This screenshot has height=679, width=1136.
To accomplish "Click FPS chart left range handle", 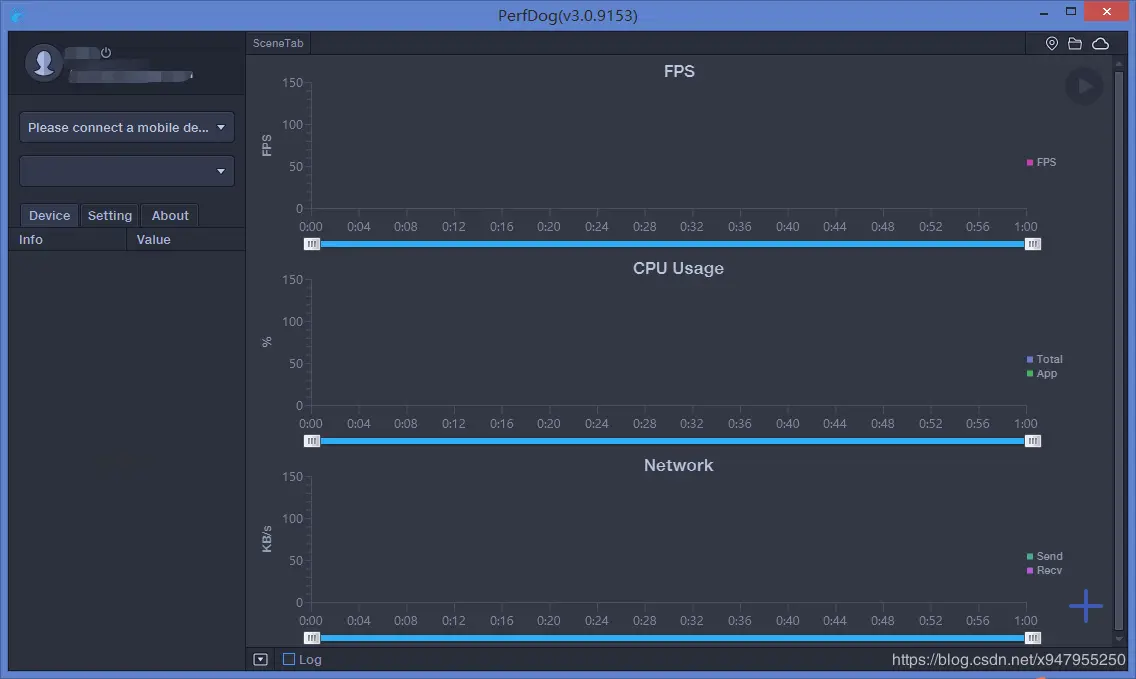I will pyautogui.click(x=312, y=244).
